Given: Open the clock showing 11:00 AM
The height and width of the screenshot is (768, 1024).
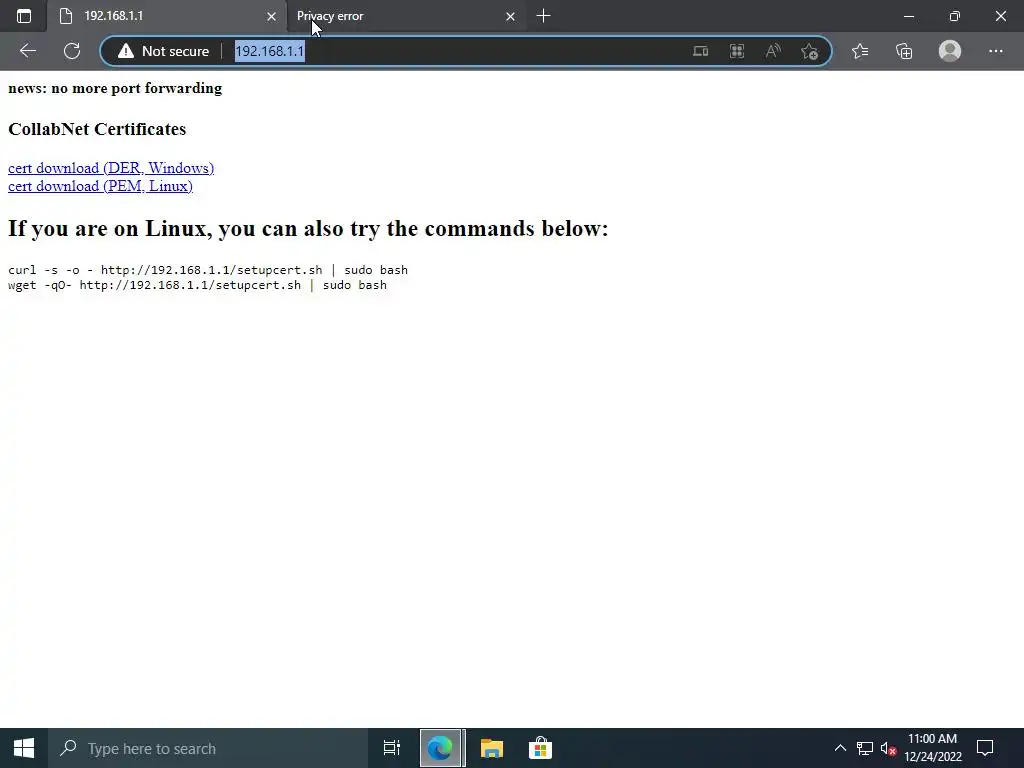Looking at the screenshot, I should (x=933, y=748).
